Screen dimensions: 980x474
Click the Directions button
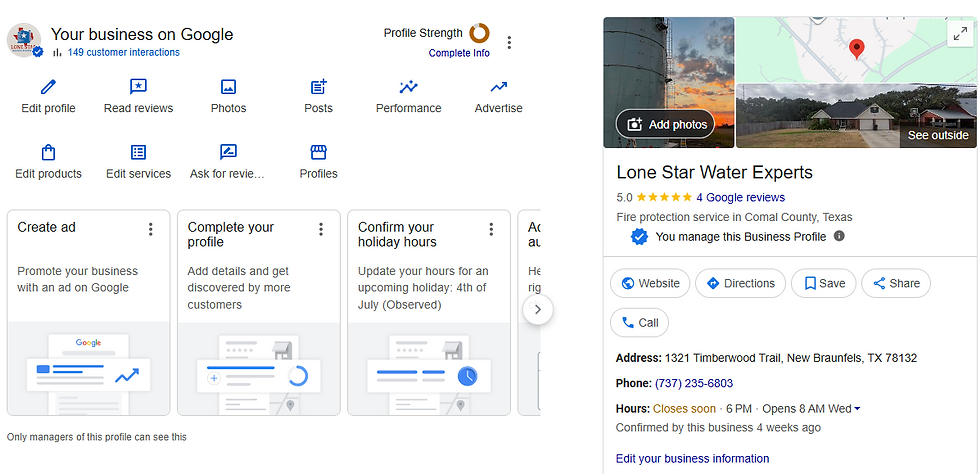(740, 283)
